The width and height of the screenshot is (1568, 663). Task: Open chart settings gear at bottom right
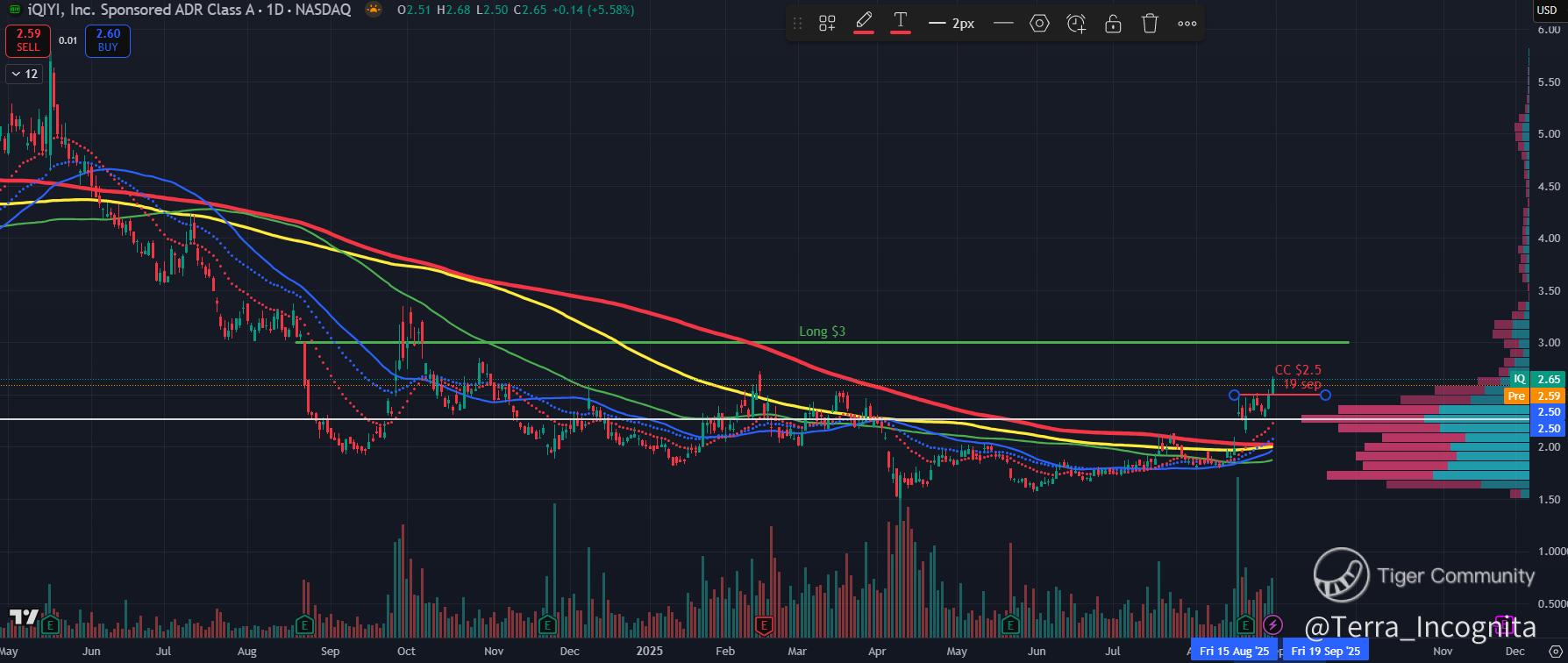coord(1556,651)
